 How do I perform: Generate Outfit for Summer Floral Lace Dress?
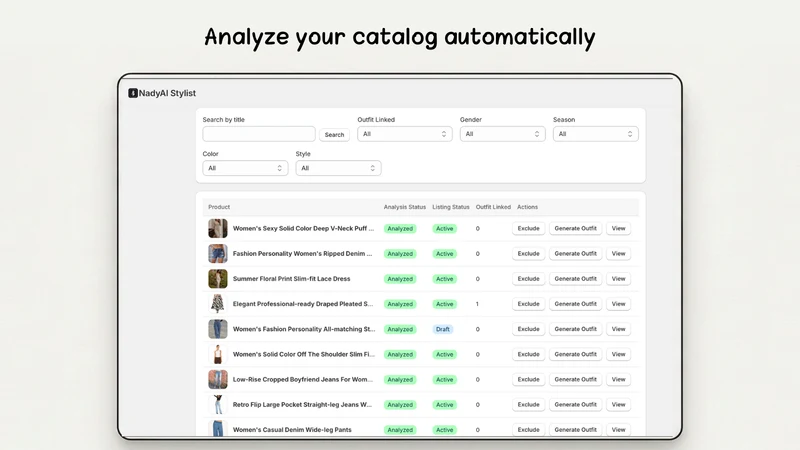coord(576,279)
